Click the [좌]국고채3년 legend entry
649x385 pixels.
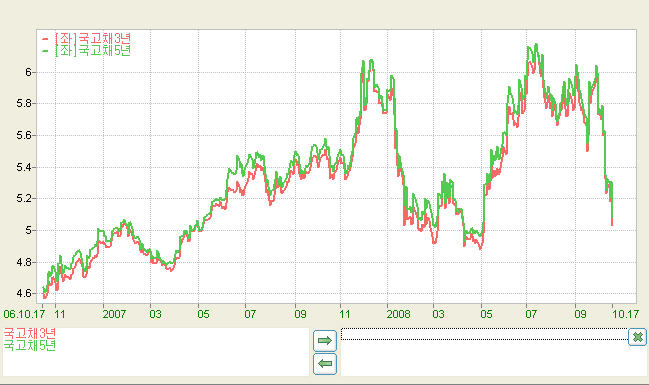(87, 38)
